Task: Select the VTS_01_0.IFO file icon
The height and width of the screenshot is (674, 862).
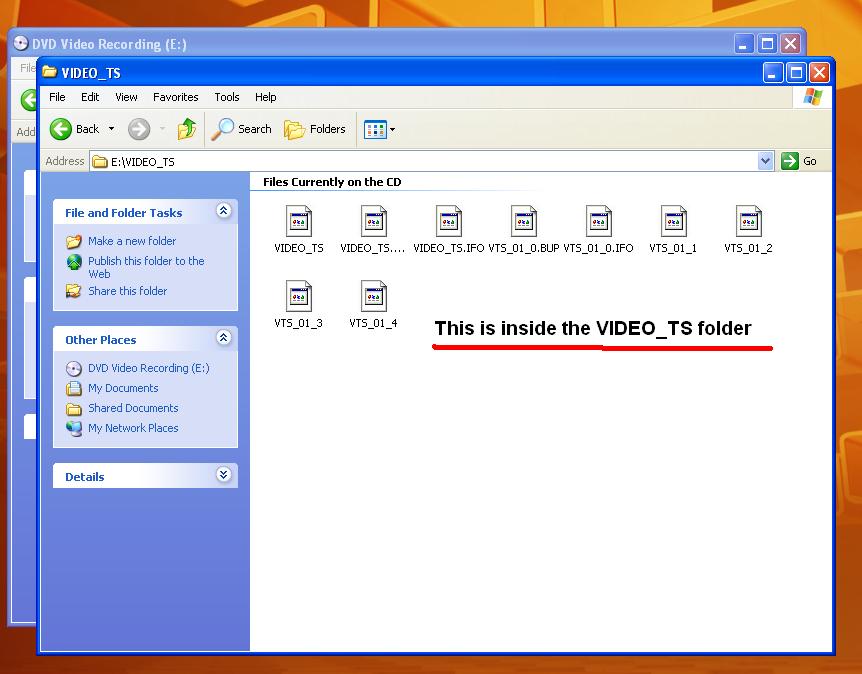Action: point(598,221)
